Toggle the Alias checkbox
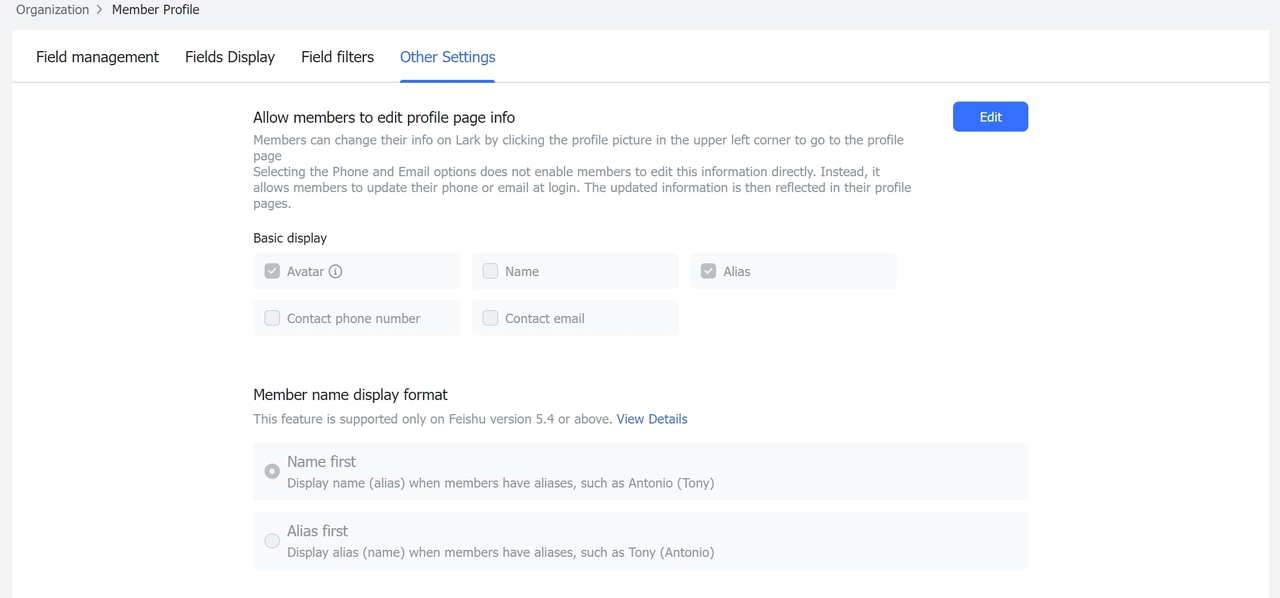 708,271
